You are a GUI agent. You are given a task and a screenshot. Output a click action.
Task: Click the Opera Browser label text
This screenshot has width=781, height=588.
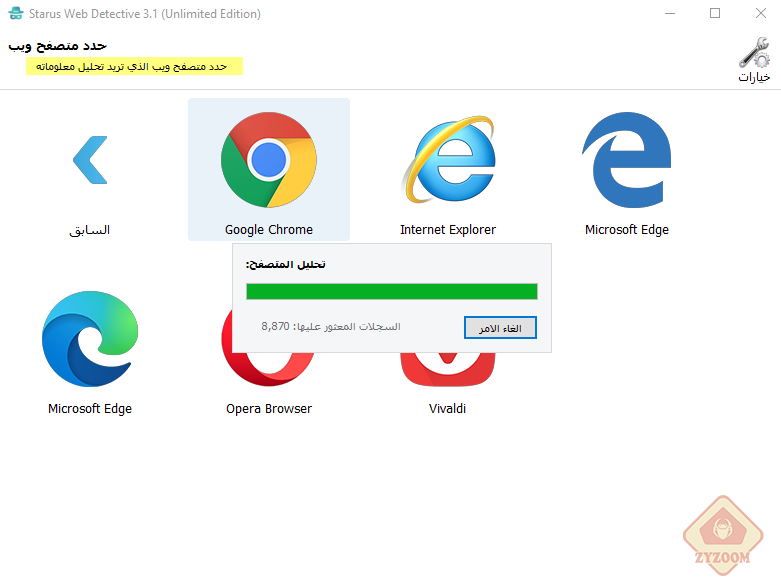pyautogui.click(x=269, y=409)
